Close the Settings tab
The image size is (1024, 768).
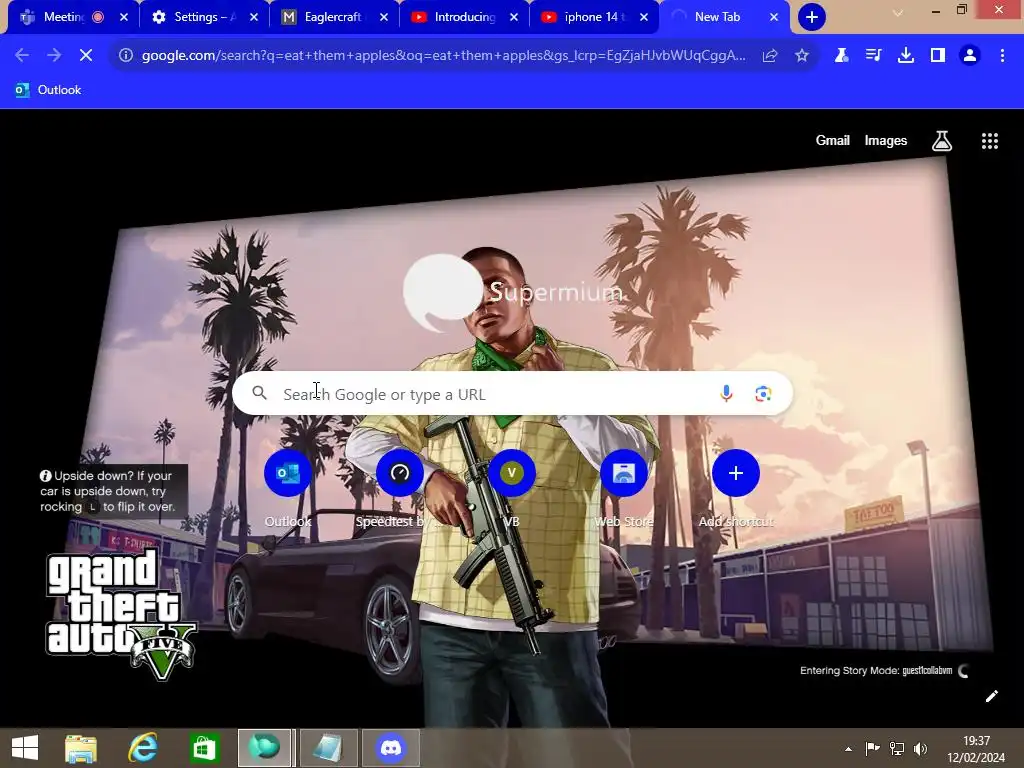pyautogui.click(x=254, y=17)
